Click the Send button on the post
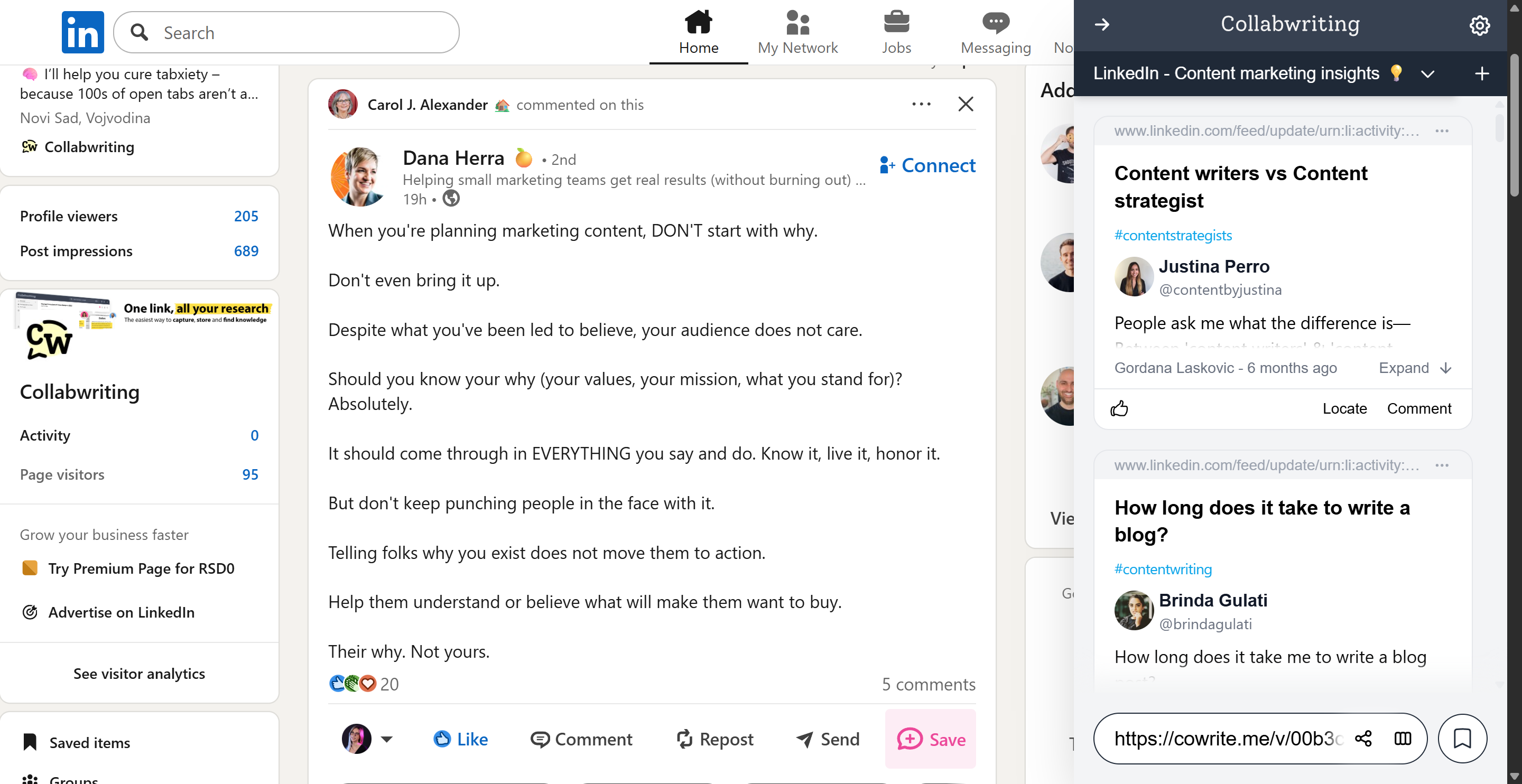 pyautogui.click(x=828, y=739)
